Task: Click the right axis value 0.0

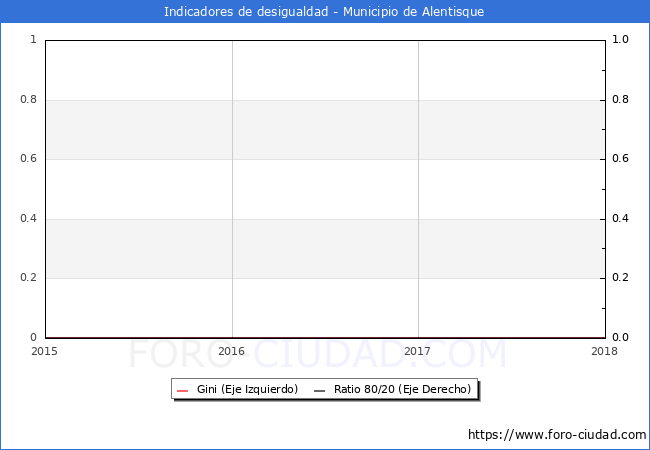Action: click(621, 337)
